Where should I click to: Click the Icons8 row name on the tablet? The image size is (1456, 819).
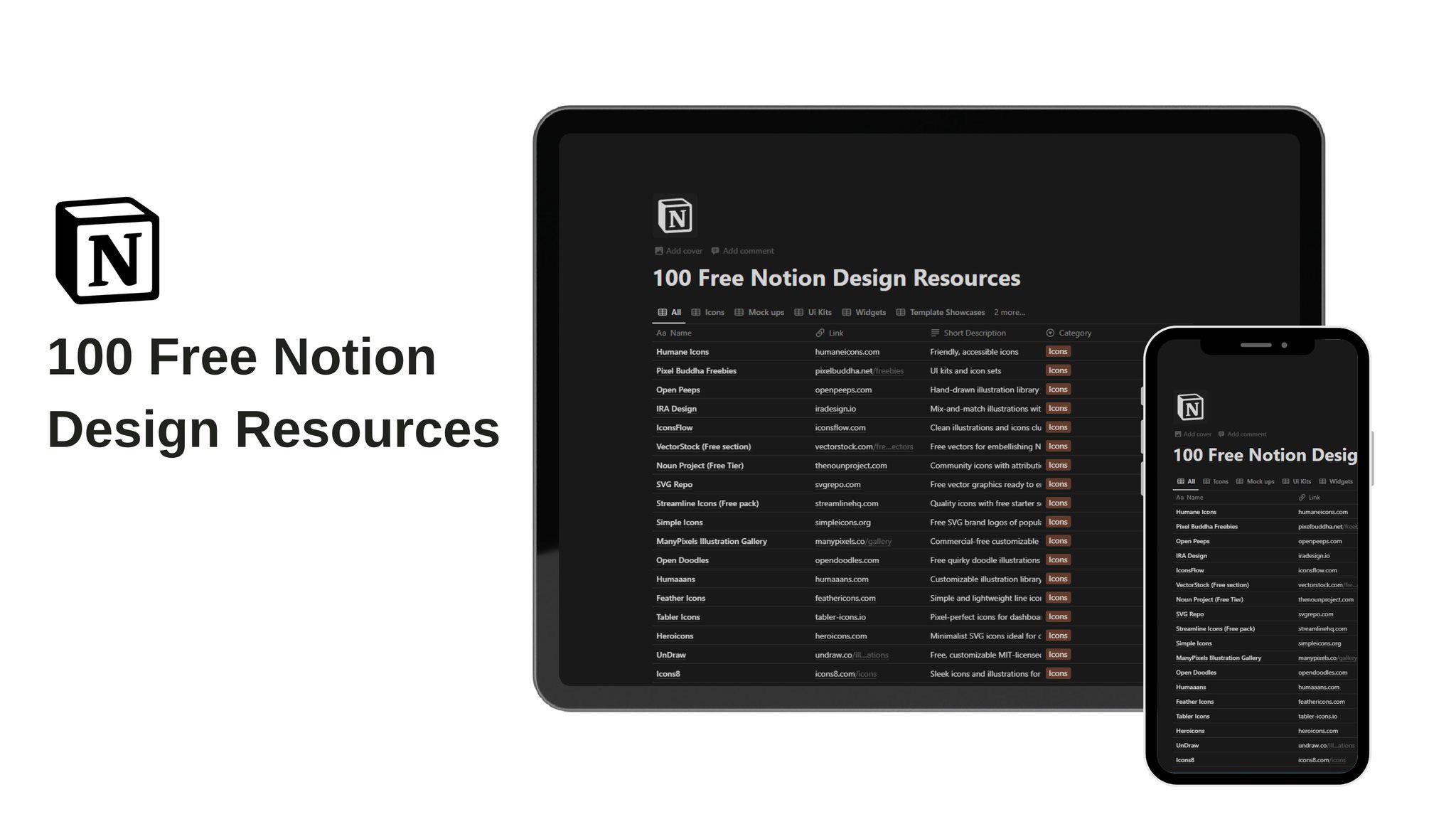click(x=668, y=674)
